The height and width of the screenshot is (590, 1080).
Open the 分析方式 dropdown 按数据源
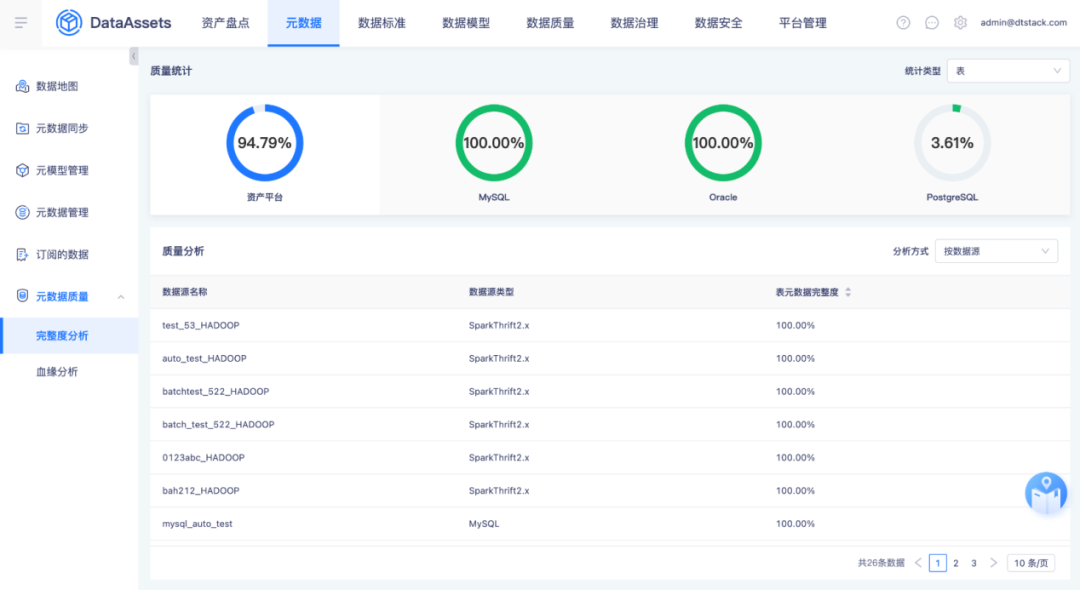[x=996, y=251]
